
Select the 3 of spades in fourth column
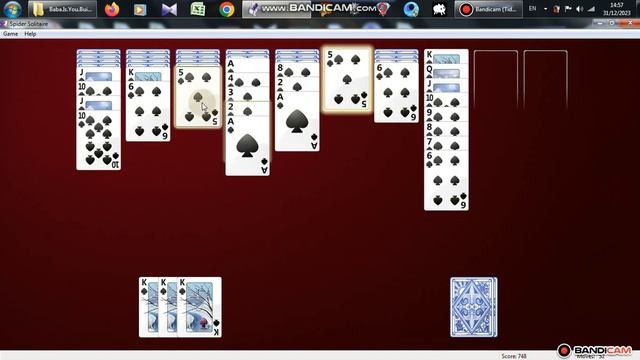pyautogui.click(x=247, y=94)
